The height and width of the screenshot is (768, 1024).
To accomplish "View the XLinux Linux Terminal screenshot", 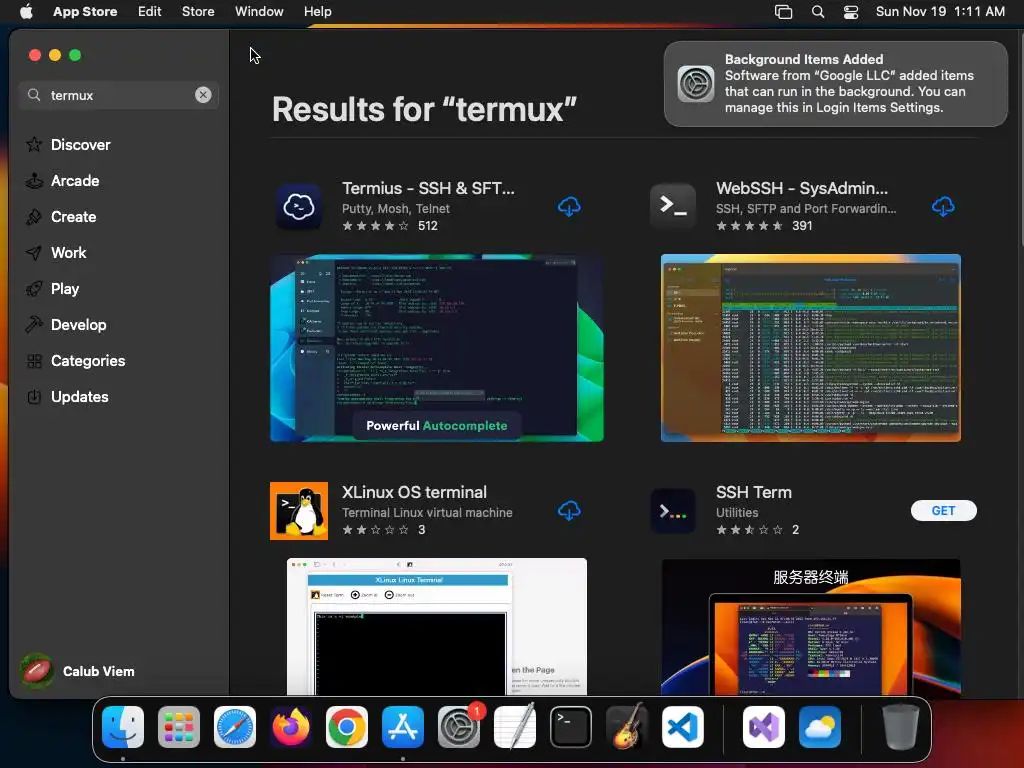I will point(437,626).
